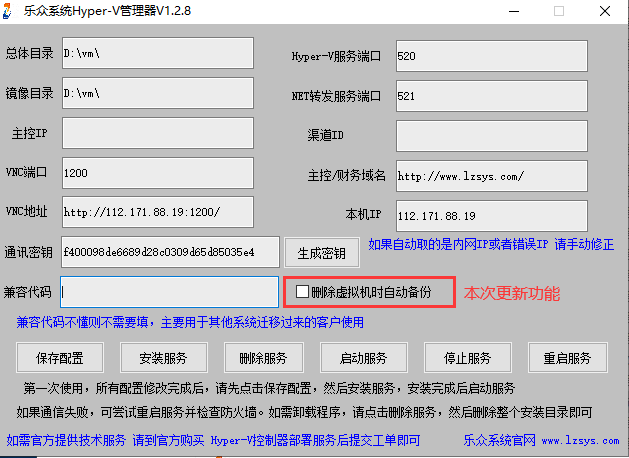The height and width of the screenshot is (458, 629).
Task: Click the 如果通信失败 instruction line
Action: (304, 412)
